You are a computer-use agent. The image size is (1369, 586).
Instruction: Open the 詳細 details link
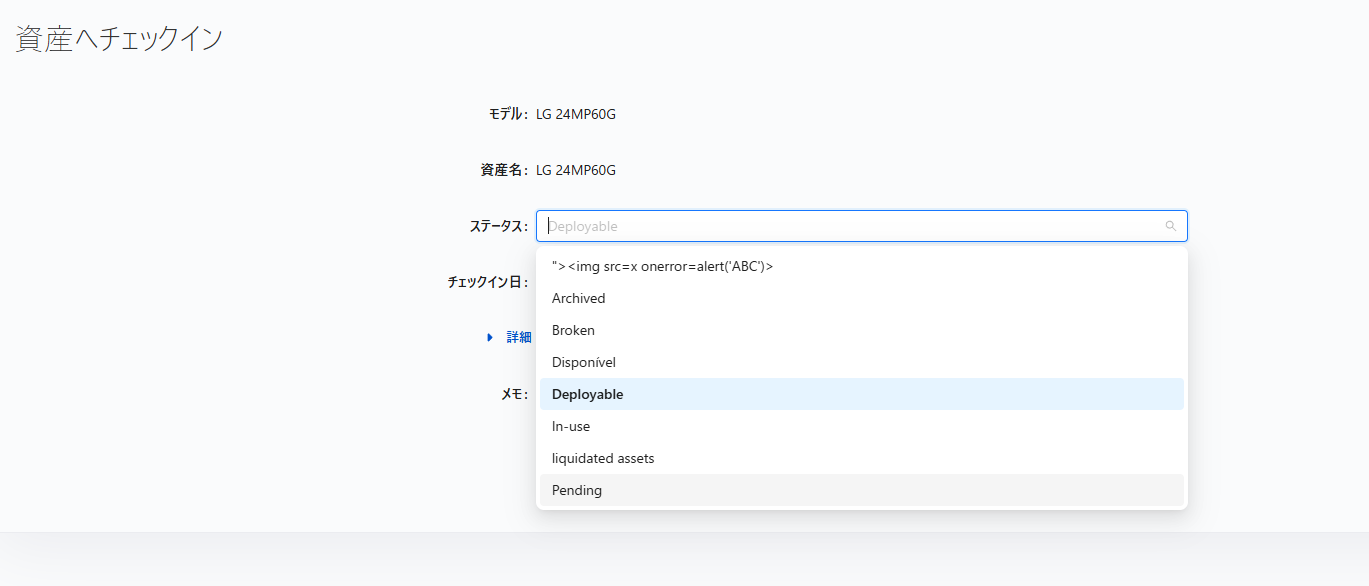click(x=519, y=338)
